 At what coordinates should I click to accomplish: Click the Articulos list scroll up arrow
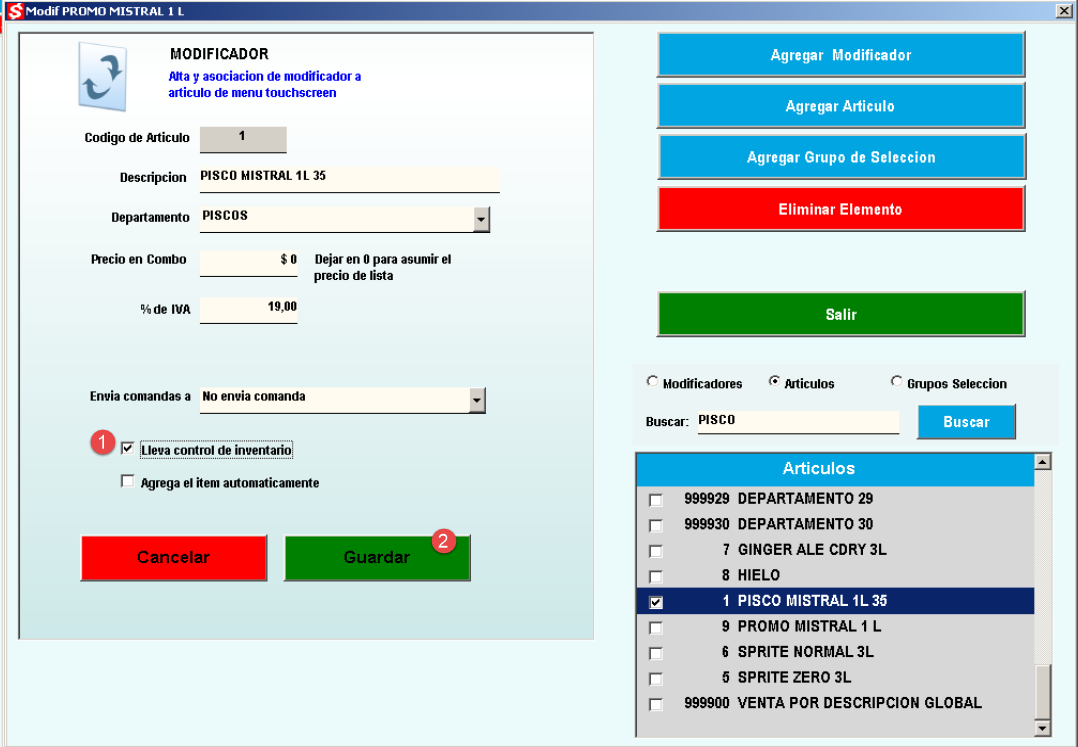[1042, 461]
